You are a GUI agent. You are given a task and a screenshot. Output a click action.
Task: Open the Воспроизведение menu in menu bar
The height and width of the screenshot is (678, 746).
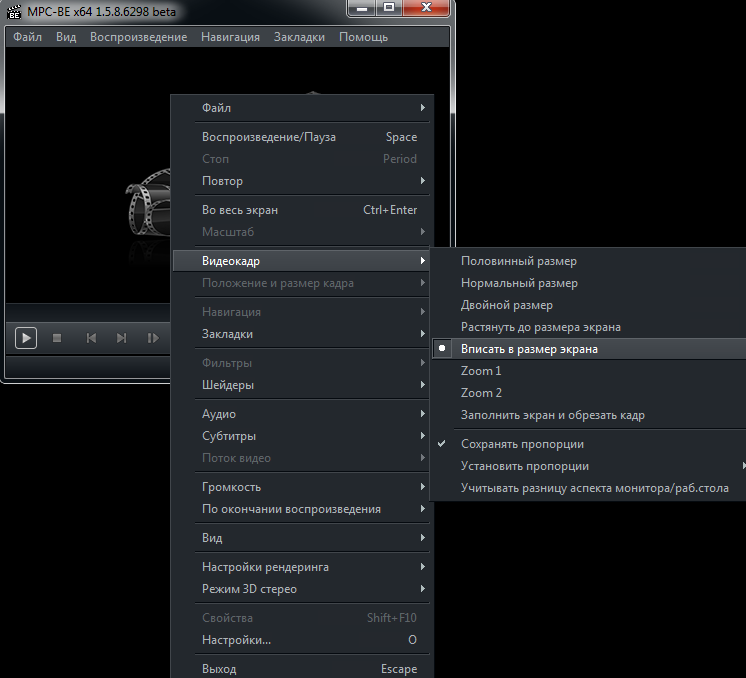tap(138, 37)
